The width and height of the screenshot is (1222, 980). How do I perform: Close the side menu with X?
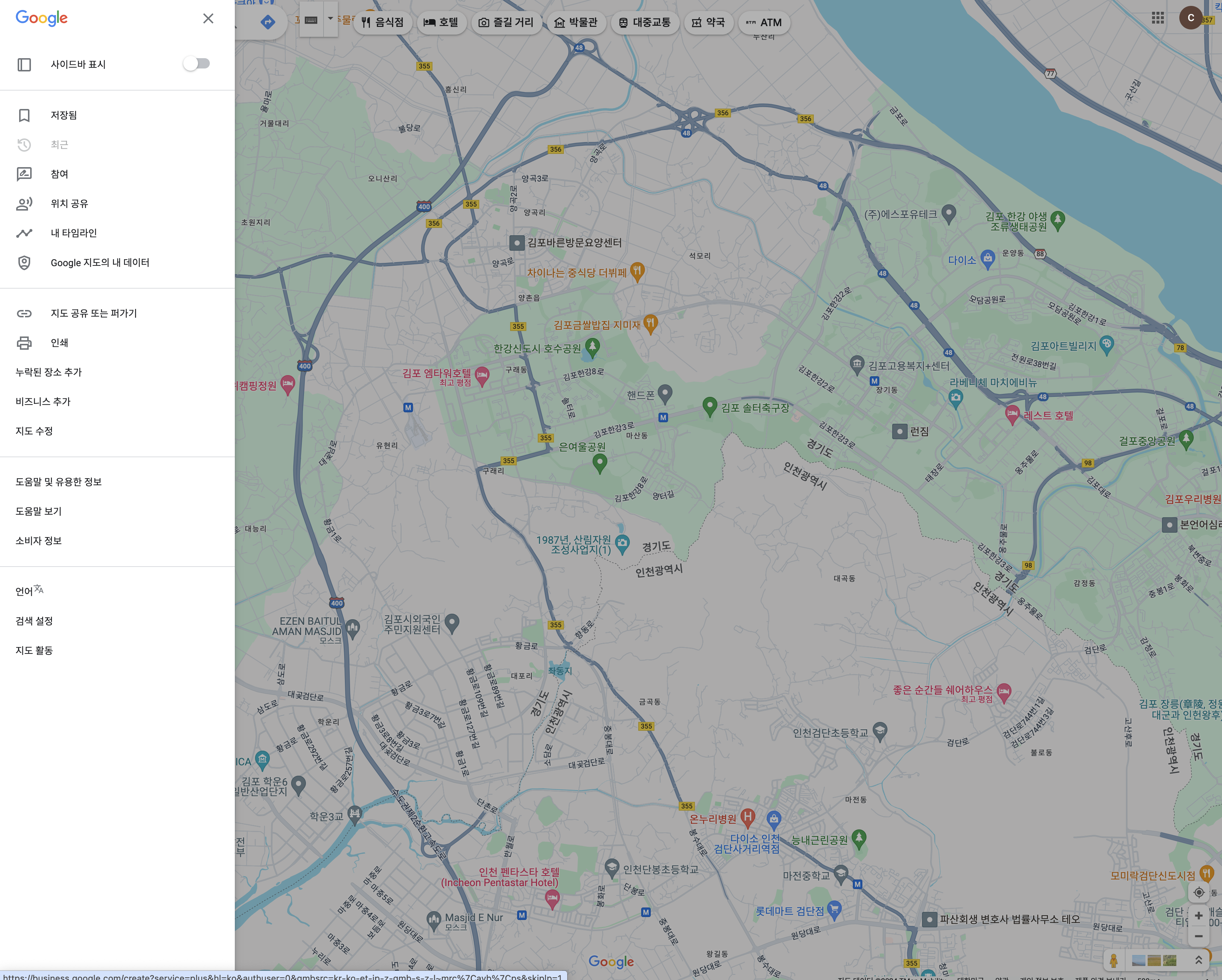click(x=208, y=19)
